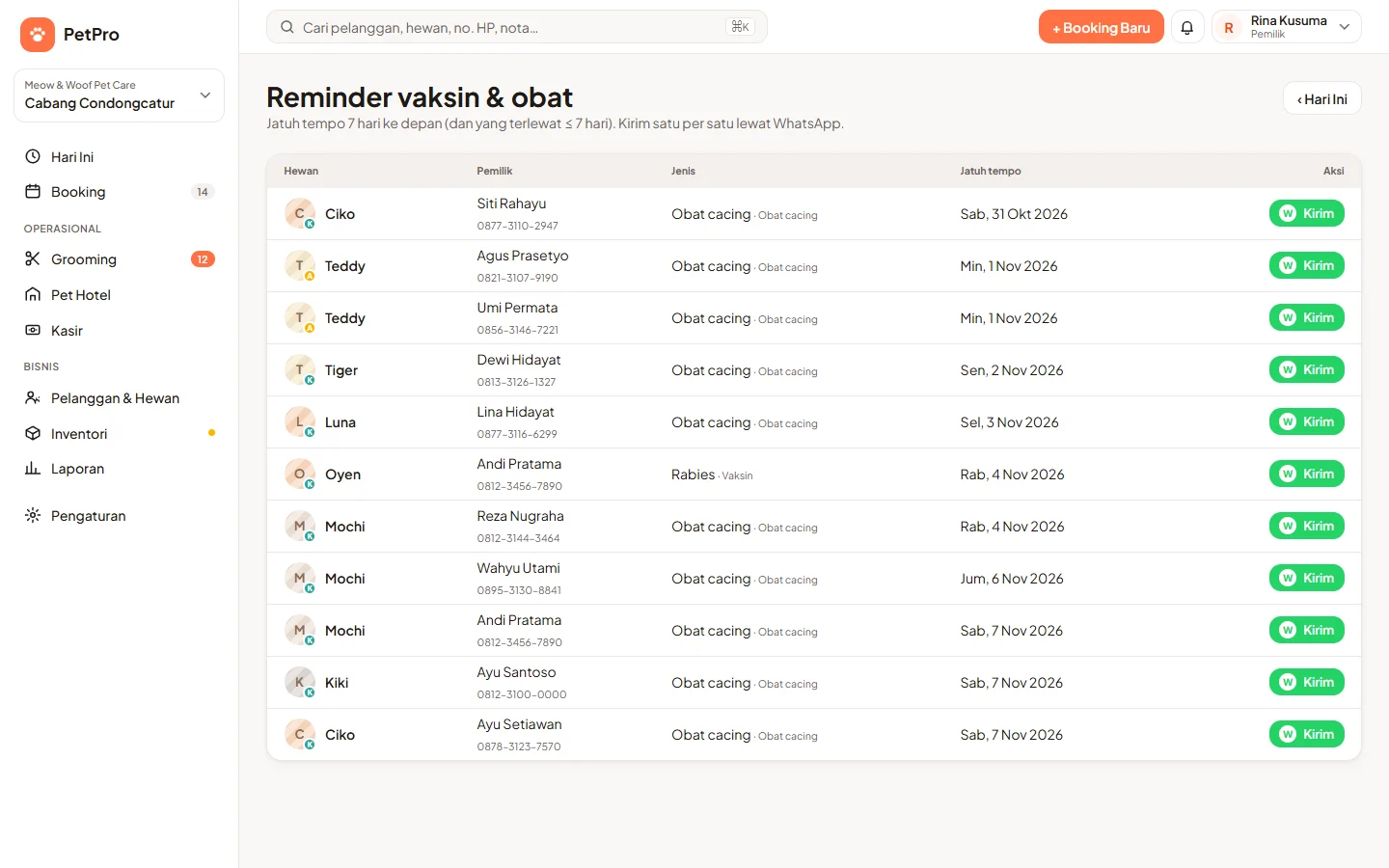
Task: Click the + Booking Baru button
Action: tap(1102, 27)
